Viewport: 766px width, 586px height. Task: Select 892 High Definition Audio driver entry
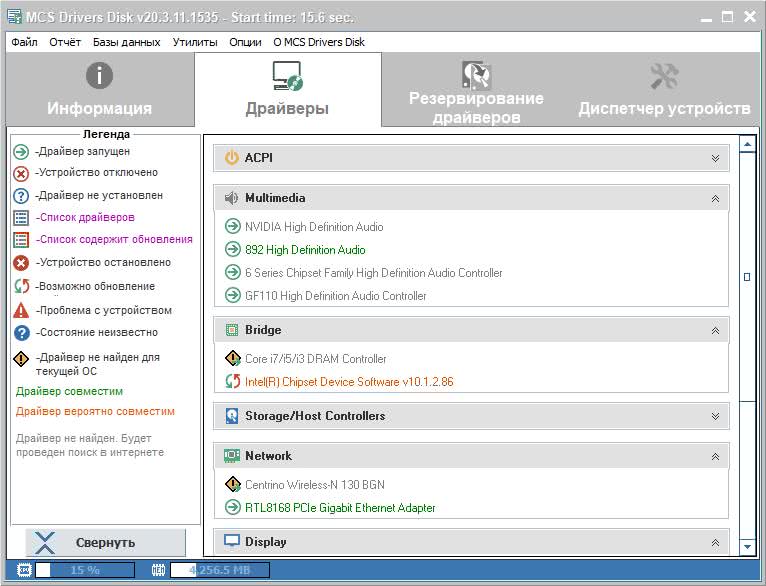pos(305,250)
